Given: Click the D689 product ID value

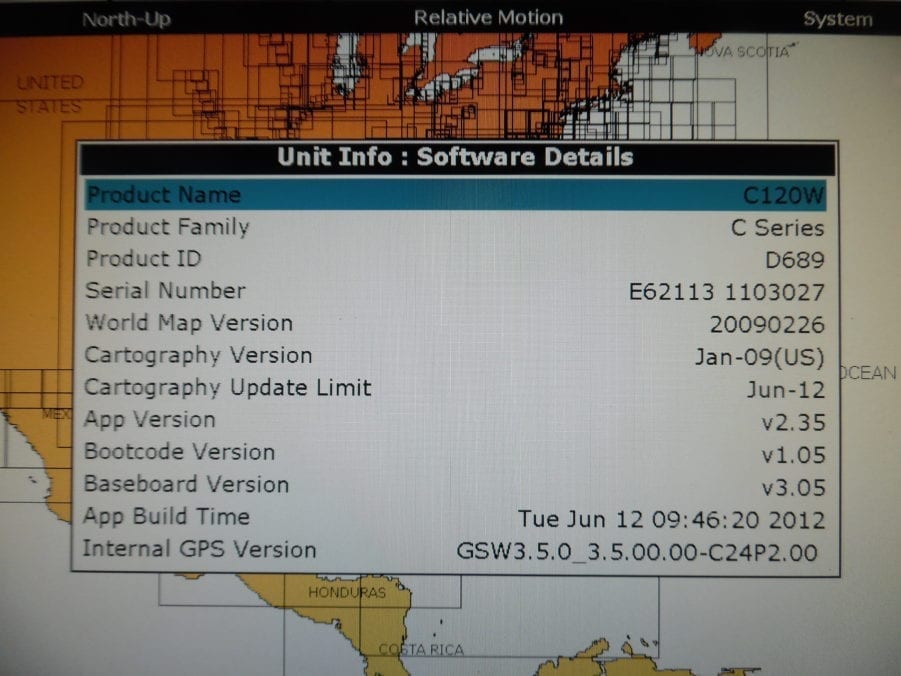Looking at the screenshot, I should click(x=795, y=260).
